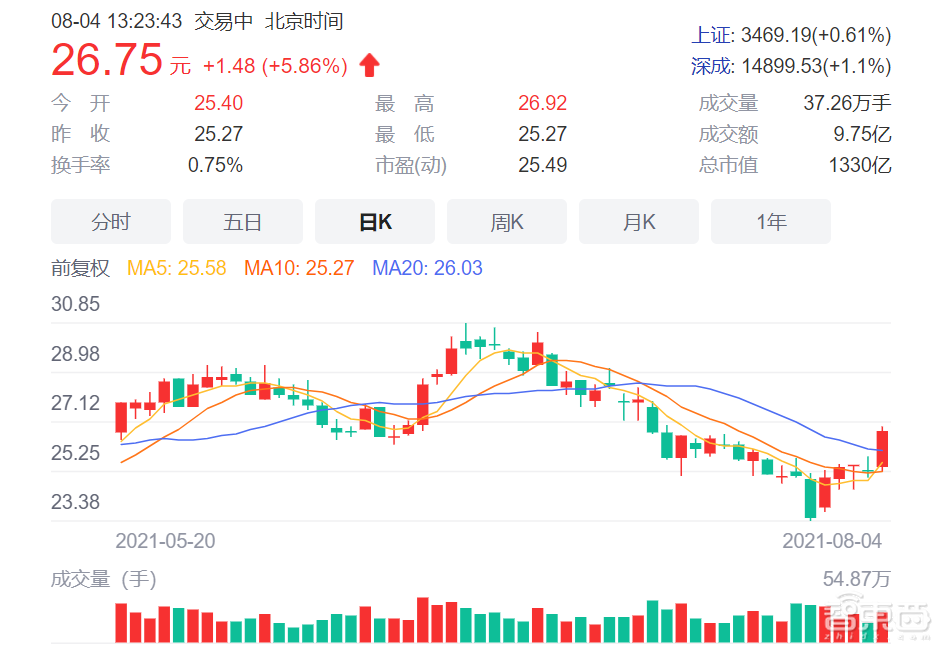
Task: Click the highlighted 日K daily tab
Action: coord(374,221)
